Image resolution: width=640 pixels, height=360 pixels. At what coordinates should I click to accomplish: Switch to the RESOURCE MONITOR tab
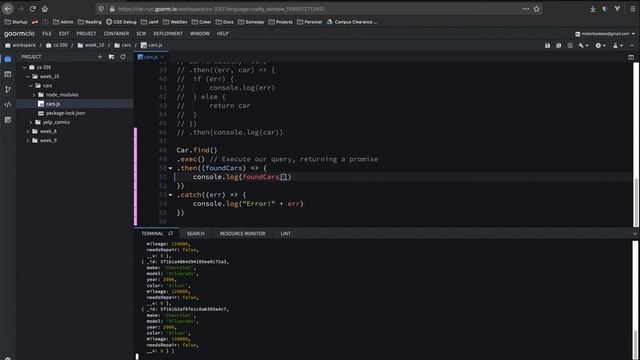click(x=242, y=233)
